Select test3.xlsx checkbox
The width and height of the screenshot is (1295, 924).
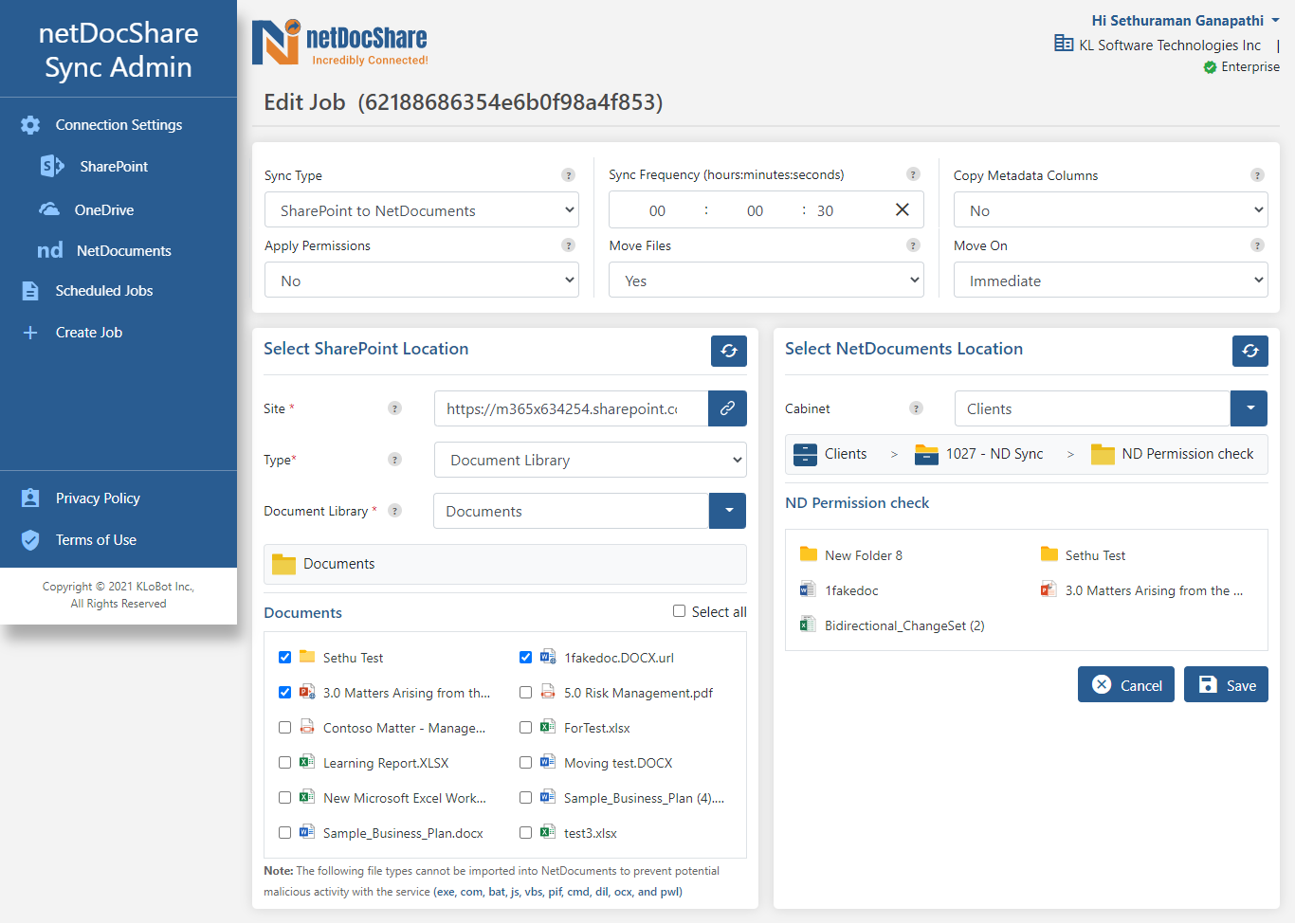tap(525, 832)
